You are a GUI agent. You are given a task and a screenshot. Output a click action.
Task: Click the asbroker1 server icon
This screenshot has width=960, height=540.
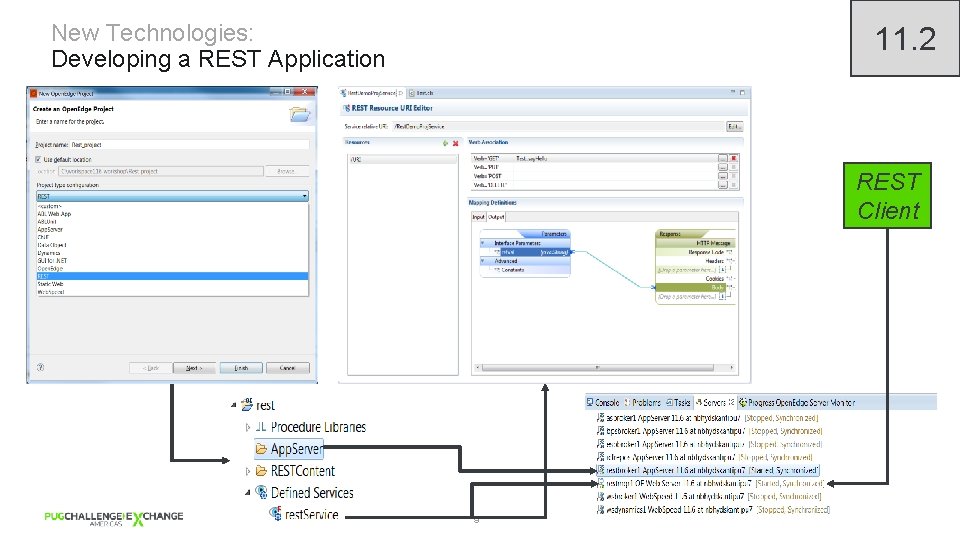pyautogui.click(x=601, y=418)
